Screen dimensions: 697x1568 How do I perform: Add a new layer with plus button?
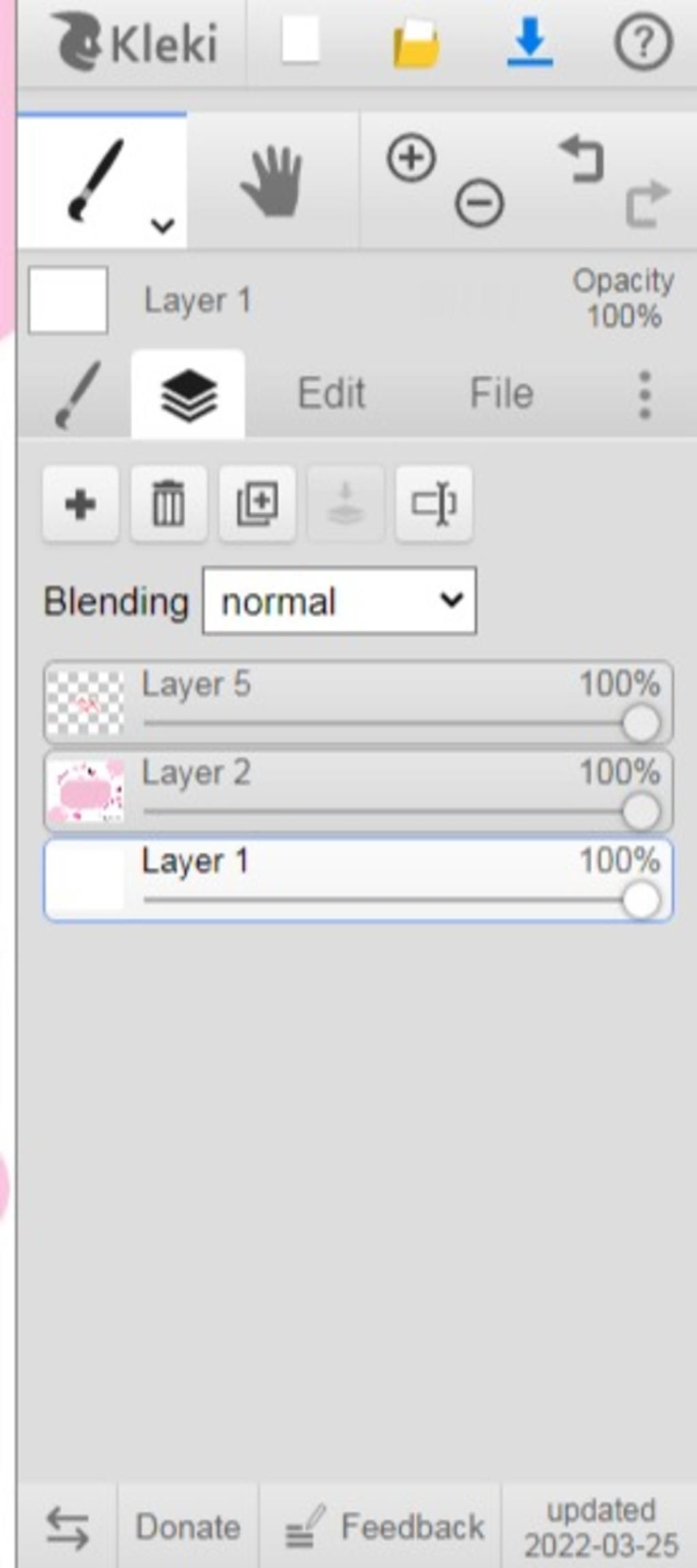pyautogui.click(x=80, y=504)
